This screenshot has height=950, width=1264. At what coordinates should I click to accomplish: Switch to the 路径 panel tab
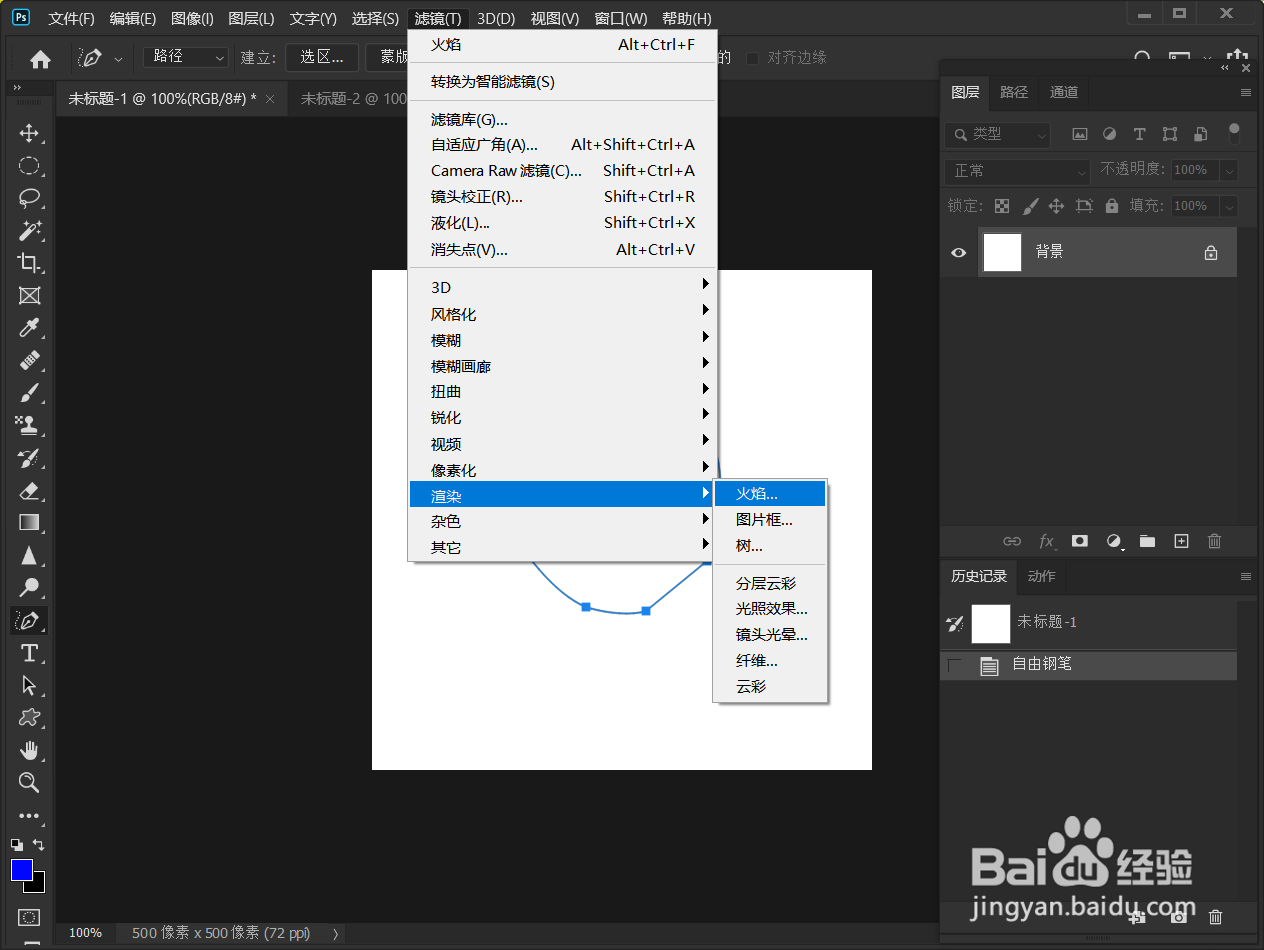pos(1014,92)
